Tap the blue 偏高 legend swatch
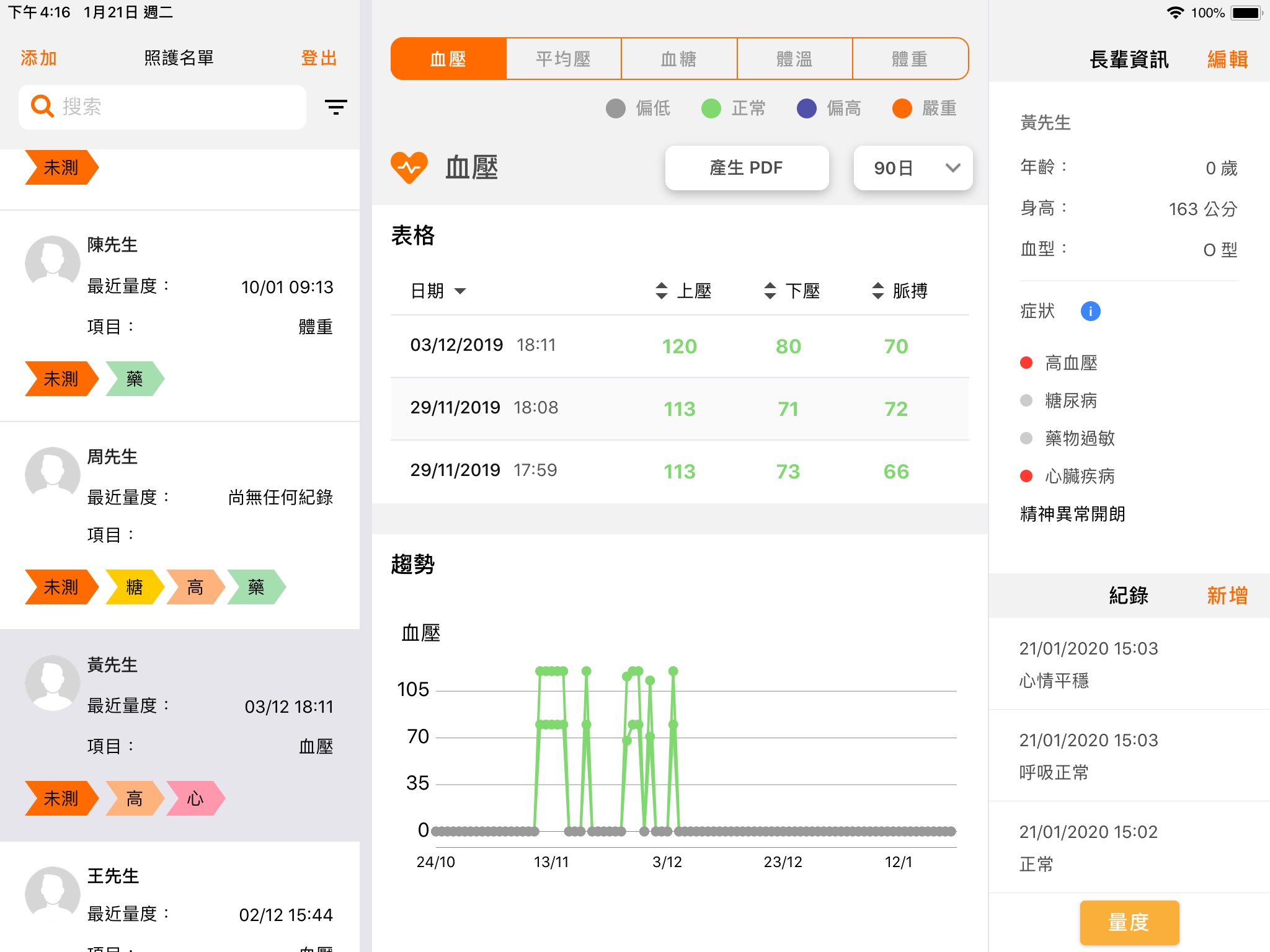Image resolution: width=1270 pixels, height=952 pixels. pos(807,108)
